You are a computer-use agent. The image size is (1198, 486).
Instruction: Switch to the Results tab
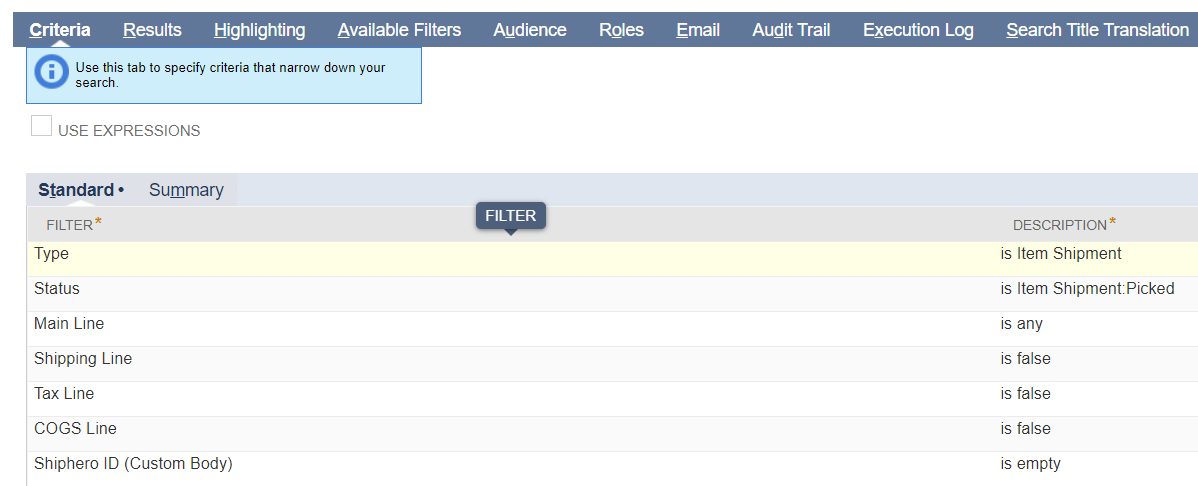point(152,30)
